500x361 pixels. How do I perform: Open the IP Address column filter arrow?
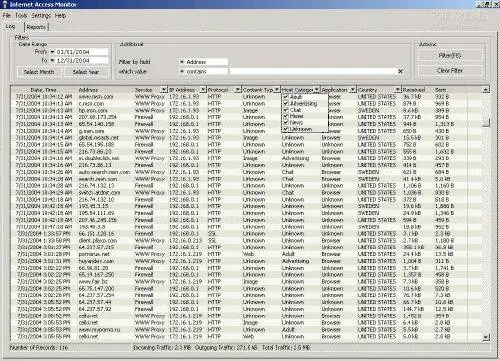point(203,90)
